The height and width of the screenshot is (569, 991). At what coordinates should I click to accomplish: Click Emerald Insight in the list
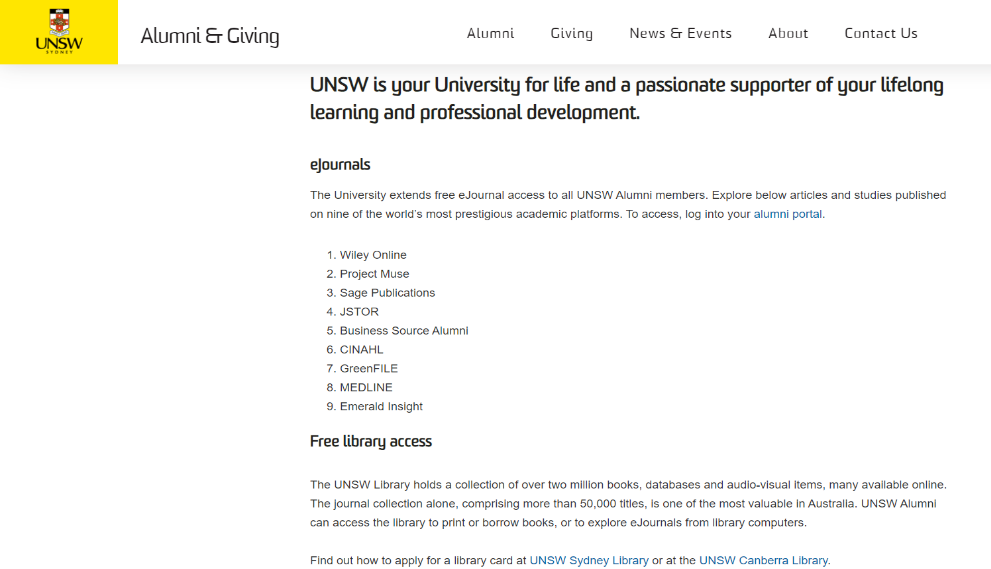tap(381, 407)
